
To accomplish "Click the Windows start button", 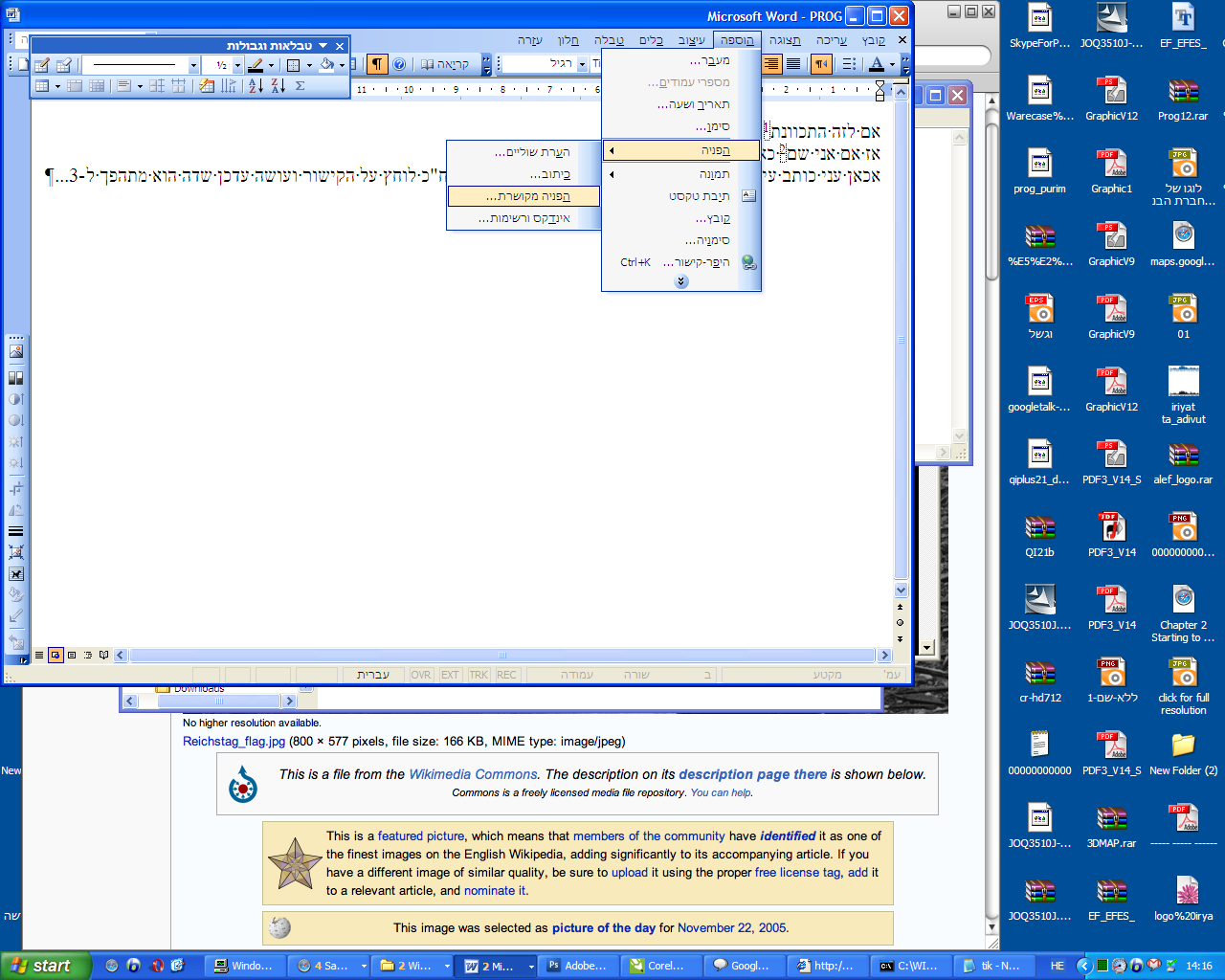I will [45, 966].
